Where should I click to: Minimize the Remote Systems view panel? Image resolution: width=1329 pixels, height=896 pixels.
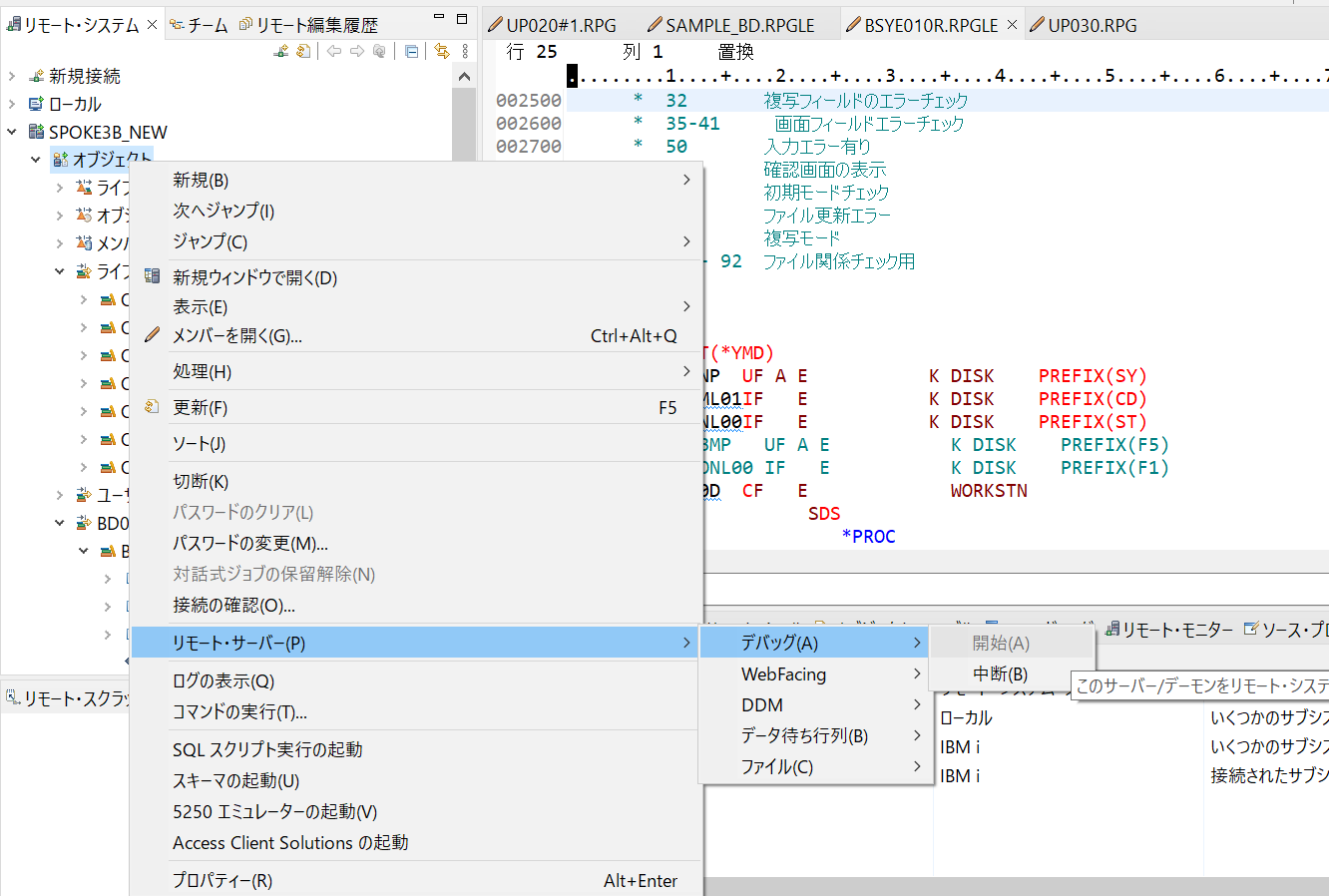coord(439,18)
